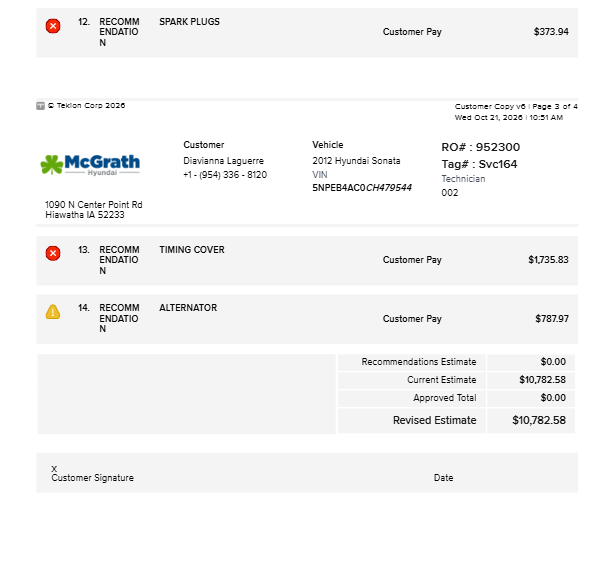
Task: Select the ALTERNATOR recommendation title
Action: pos(188,308)
